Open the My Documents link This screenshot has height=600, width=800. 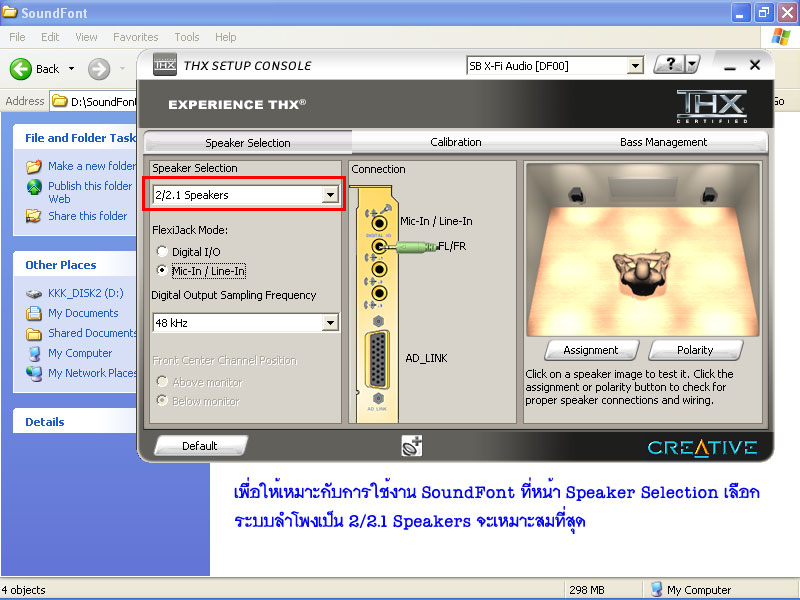pyautogui.click(x=83, y=313)
